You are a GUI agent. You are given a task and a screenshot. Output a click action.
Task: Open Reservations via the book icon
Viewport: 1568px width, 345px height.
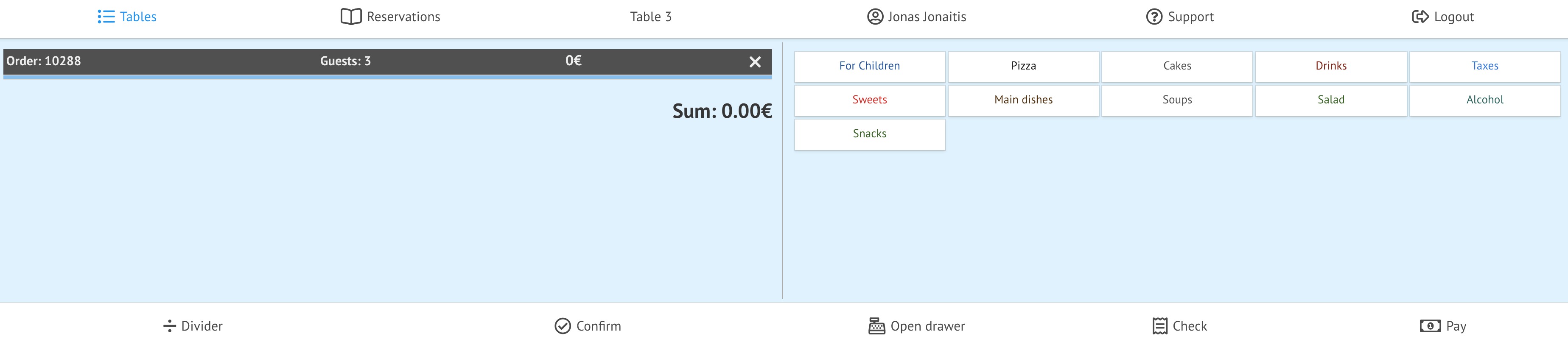pos(350,17)
